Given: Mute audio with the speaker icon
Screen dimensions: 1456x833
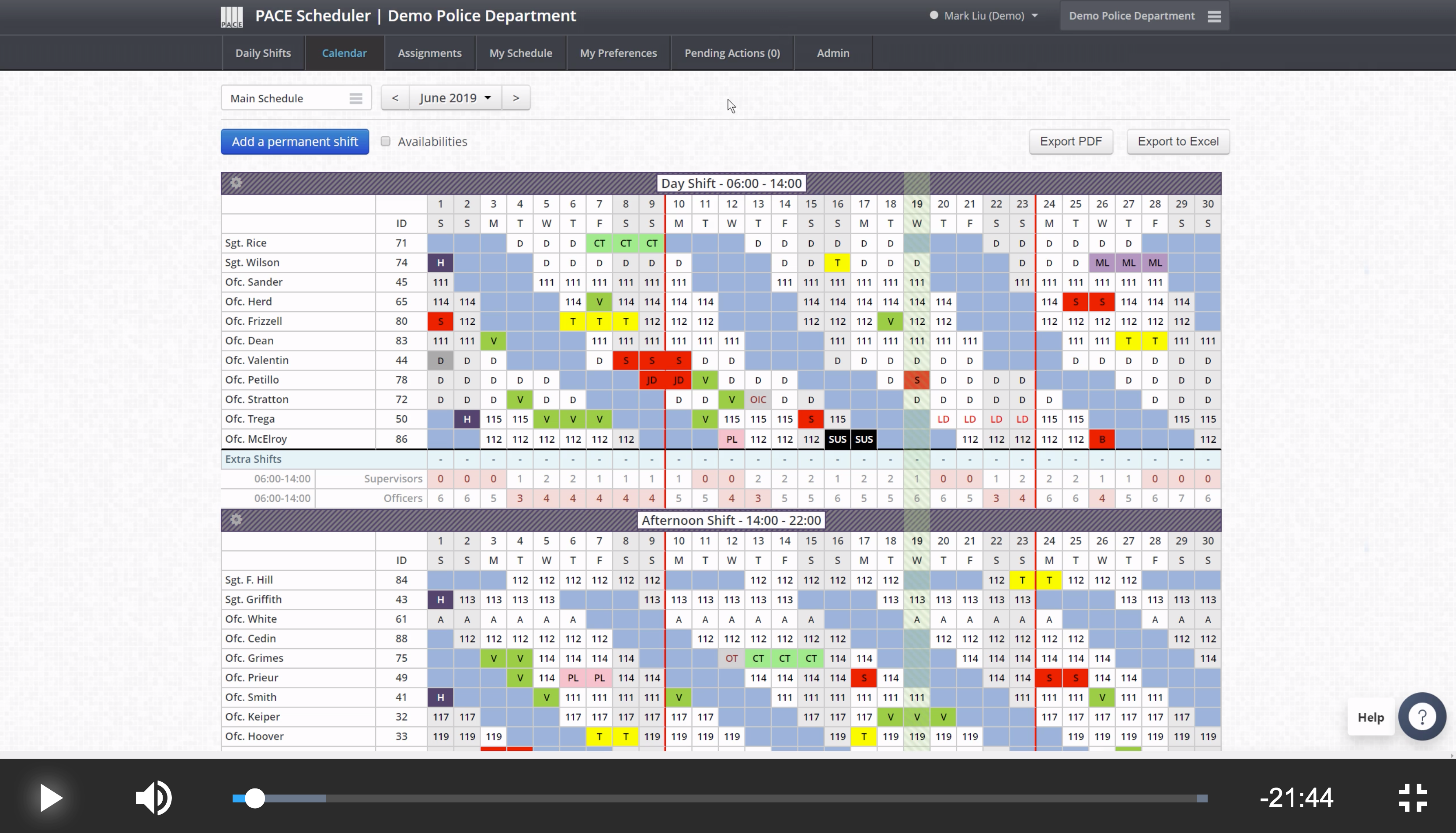Looking at the screenshot, I should pos(153,798).
